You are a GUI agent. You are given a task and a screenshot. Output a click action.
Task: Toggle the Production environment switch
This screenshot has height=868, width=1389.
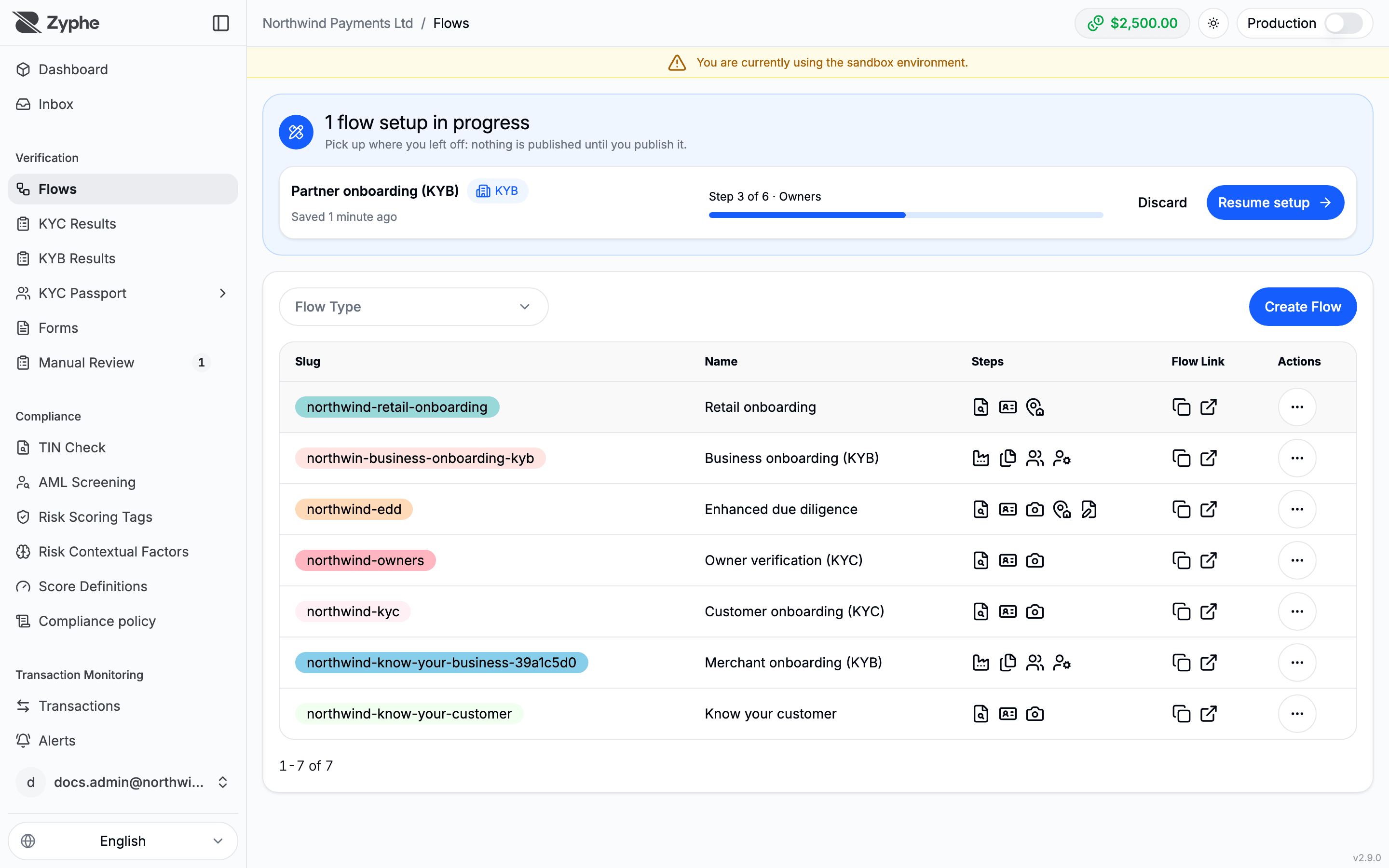pyautogui.click(x=1343, y=23)
